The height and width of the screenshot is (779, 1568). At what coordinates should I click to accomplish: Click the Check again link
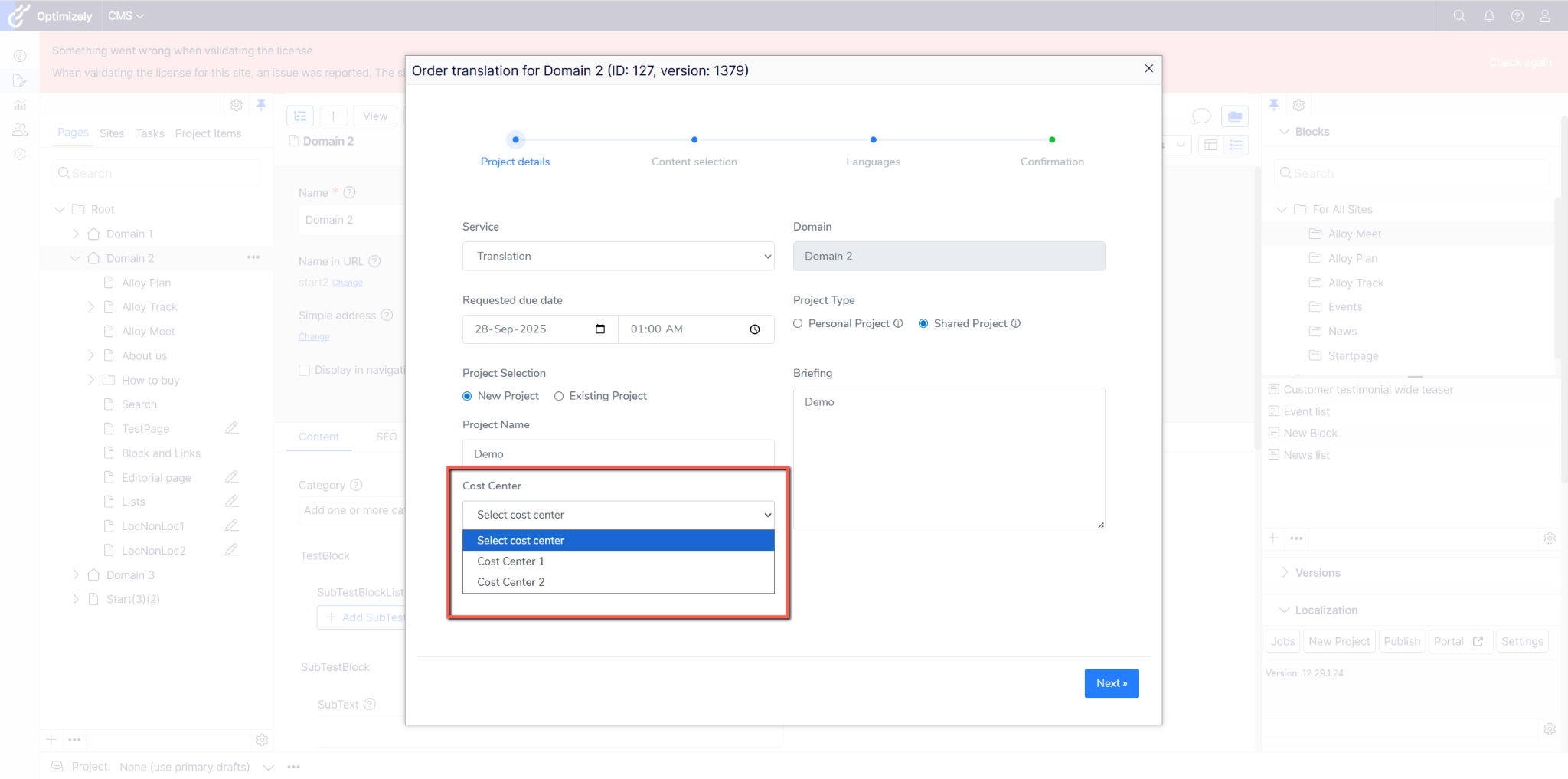pyautogui.click(x=1521, y=63)
